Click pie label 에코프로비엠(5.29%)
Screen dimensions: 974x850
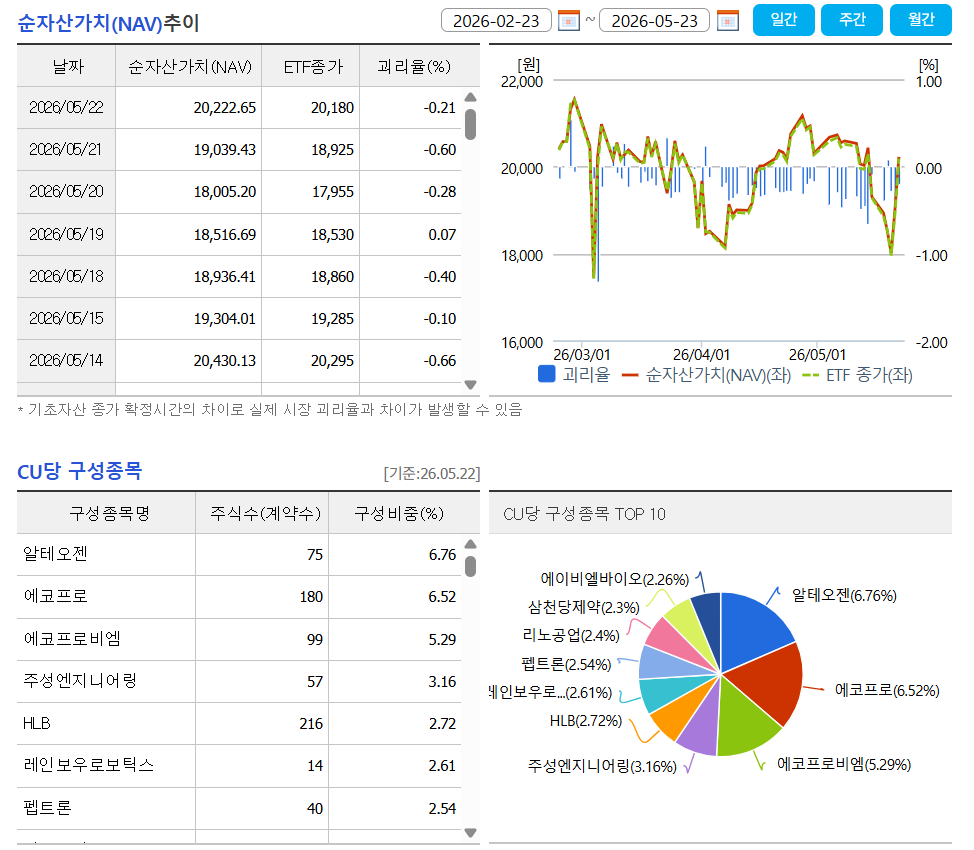tap(844, 764)
